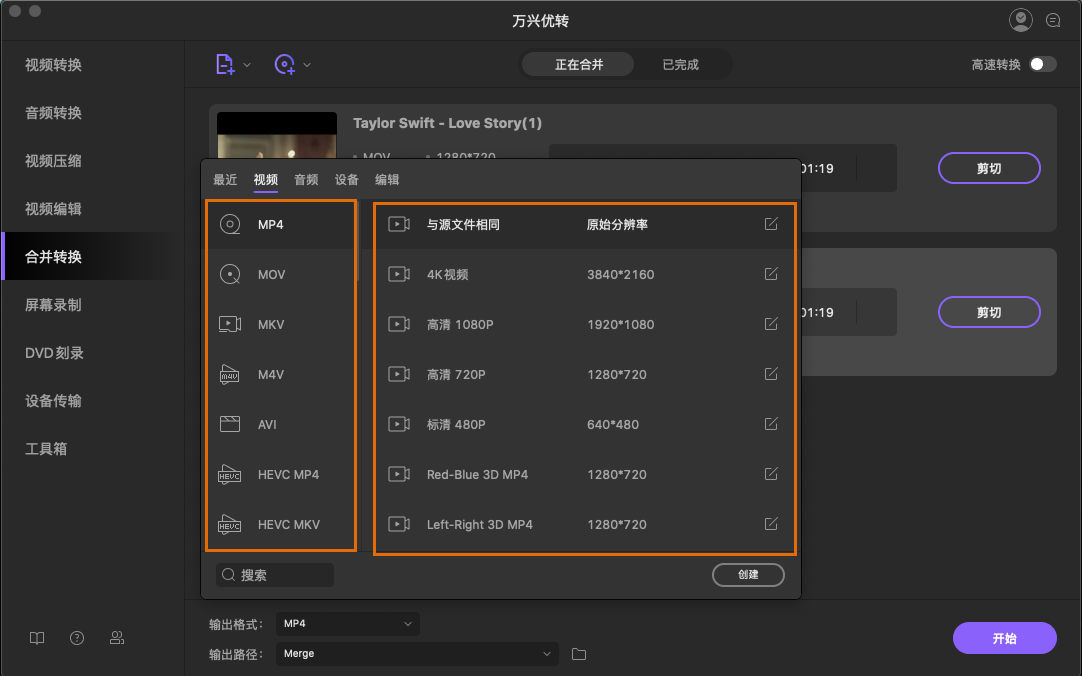Click the load DVD disc icon
This screenshot has height=676, width=1082.
284,63
